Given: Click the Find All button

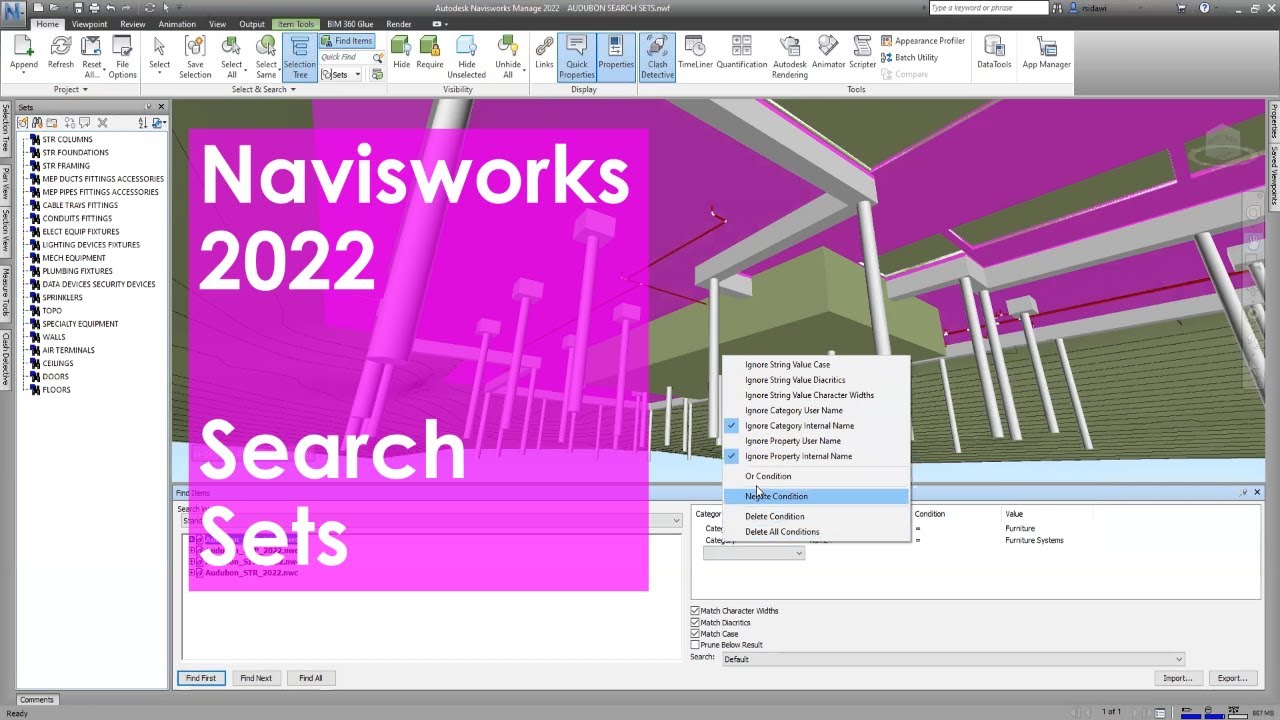Looking at the screenshot, I should tap(311, 678).
